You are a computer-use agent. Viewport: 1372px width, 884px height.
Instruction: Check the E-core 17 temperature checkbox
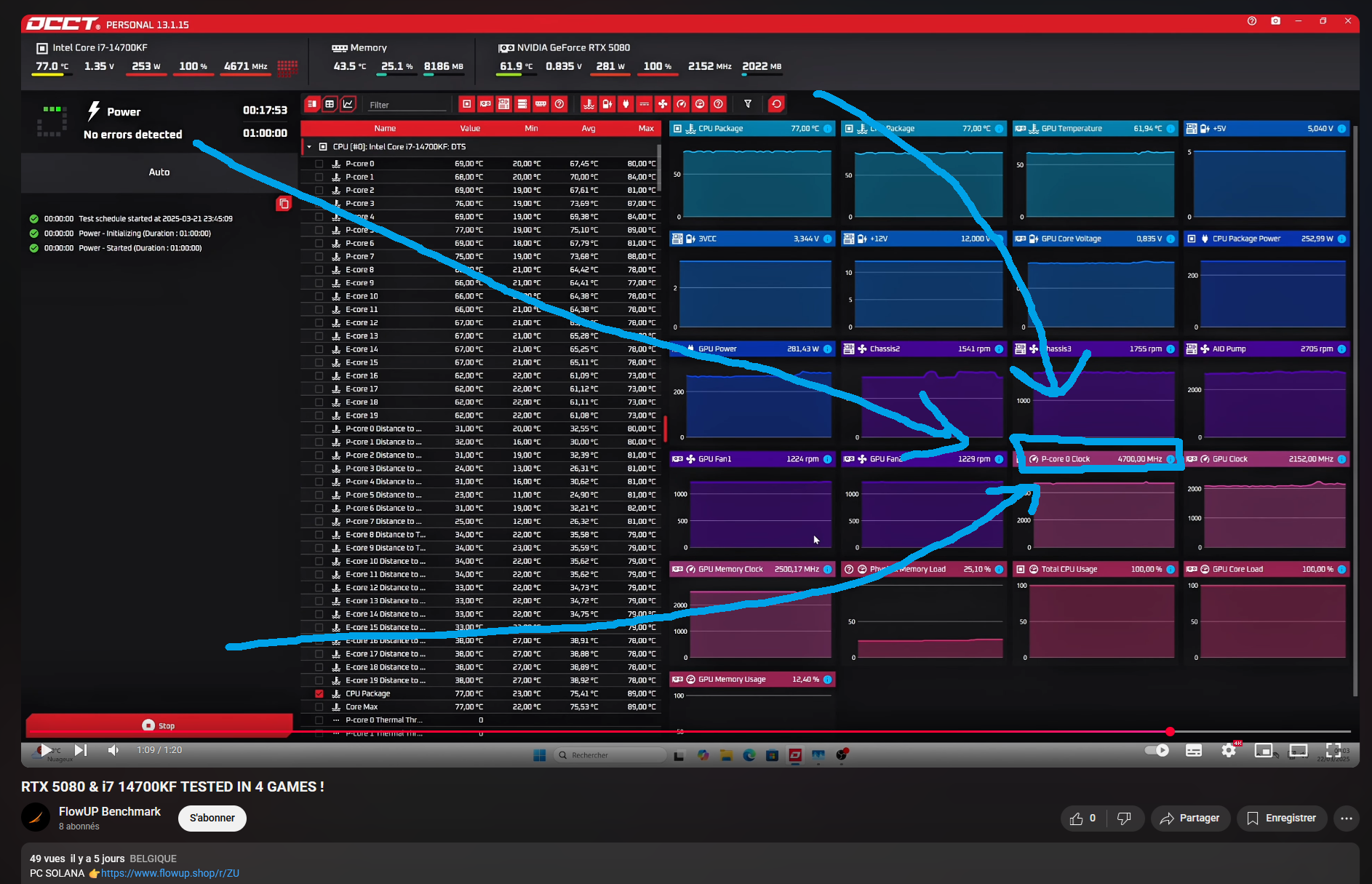[319, 389]
